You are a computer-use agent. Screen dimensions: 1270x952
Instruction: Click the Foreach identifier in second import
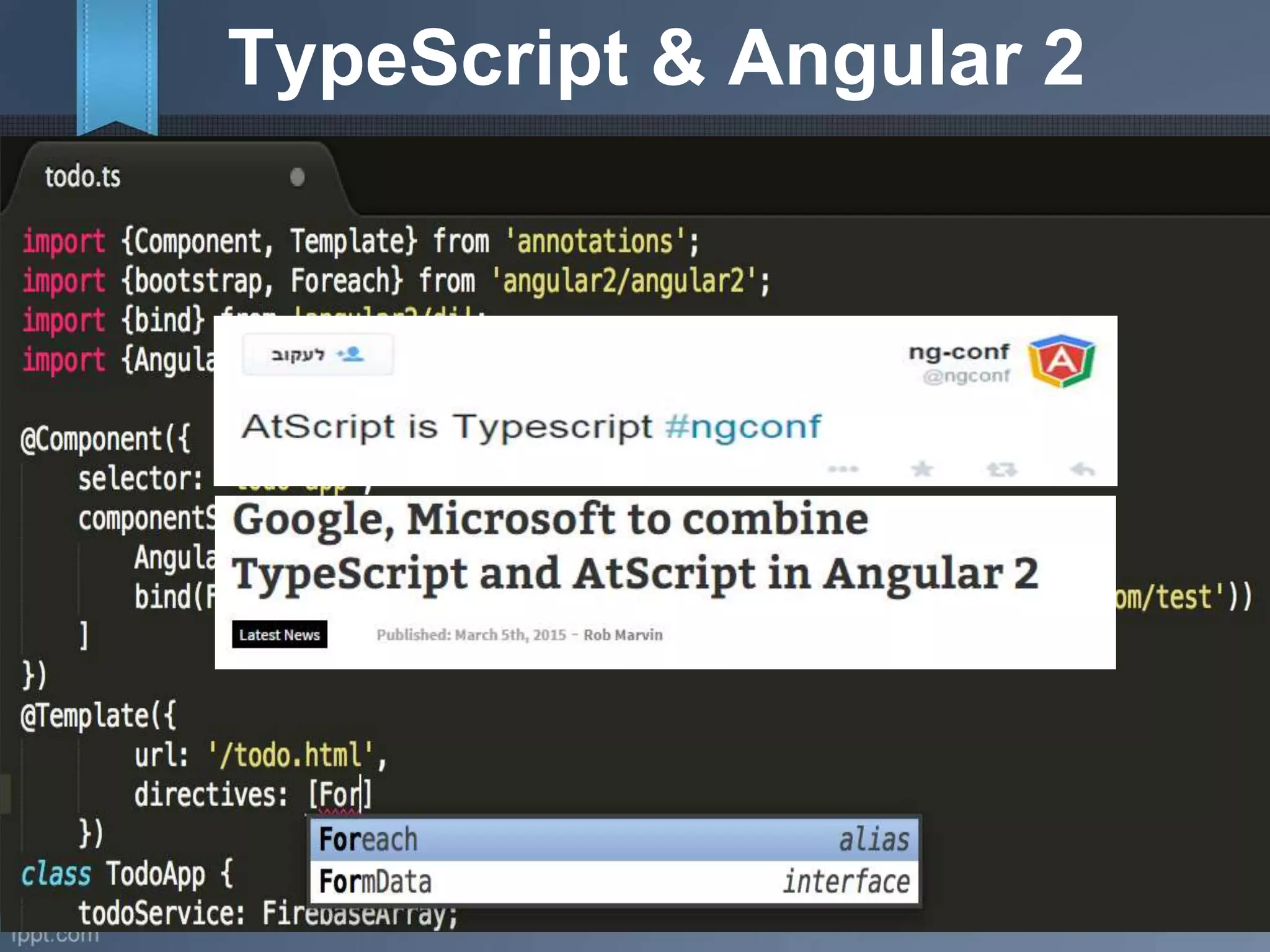click(340, 281)
